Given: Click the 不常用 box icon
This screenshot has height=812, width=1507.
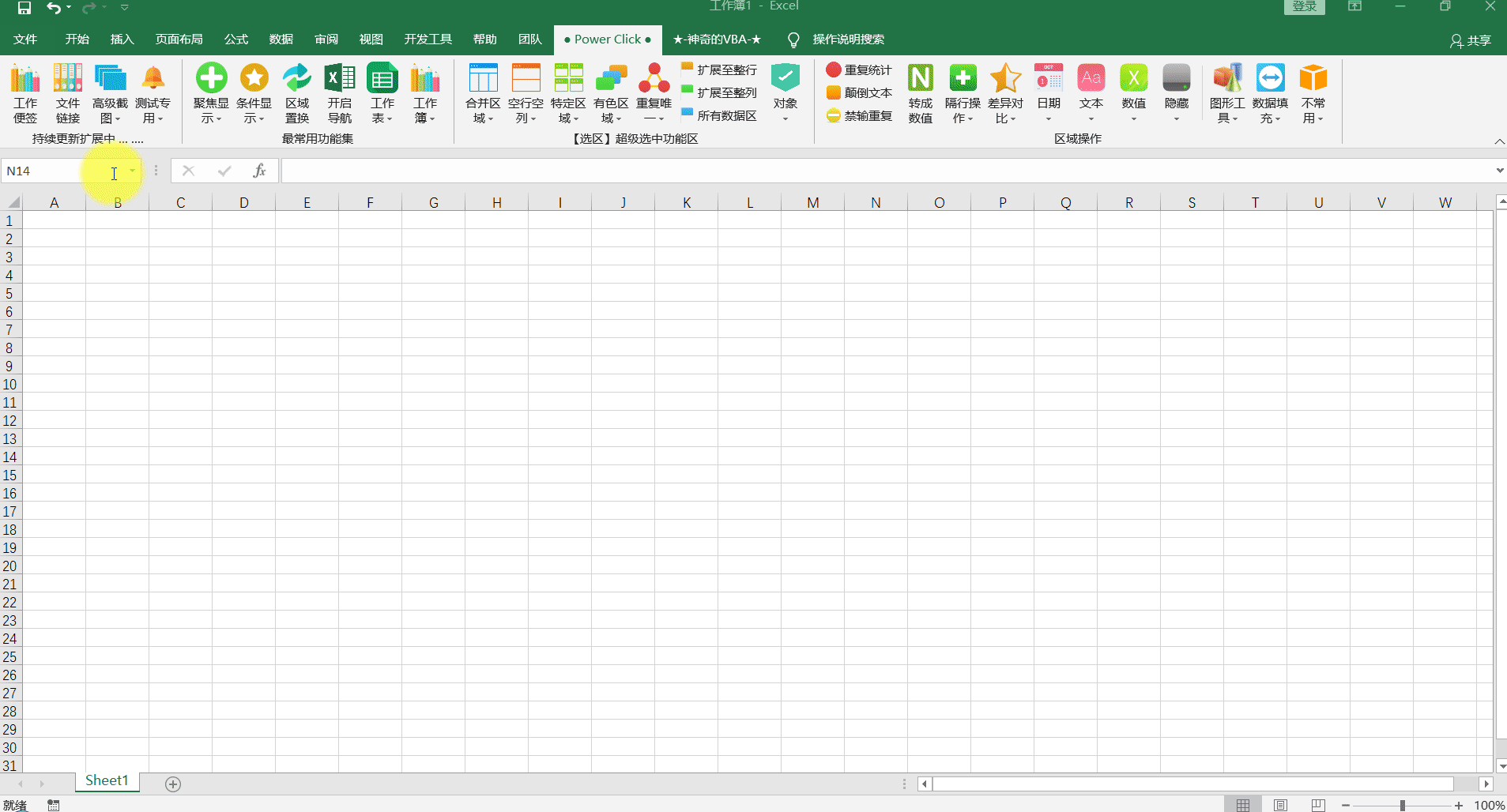Looking at the screenshot, I should click(x=1313, y=93).
